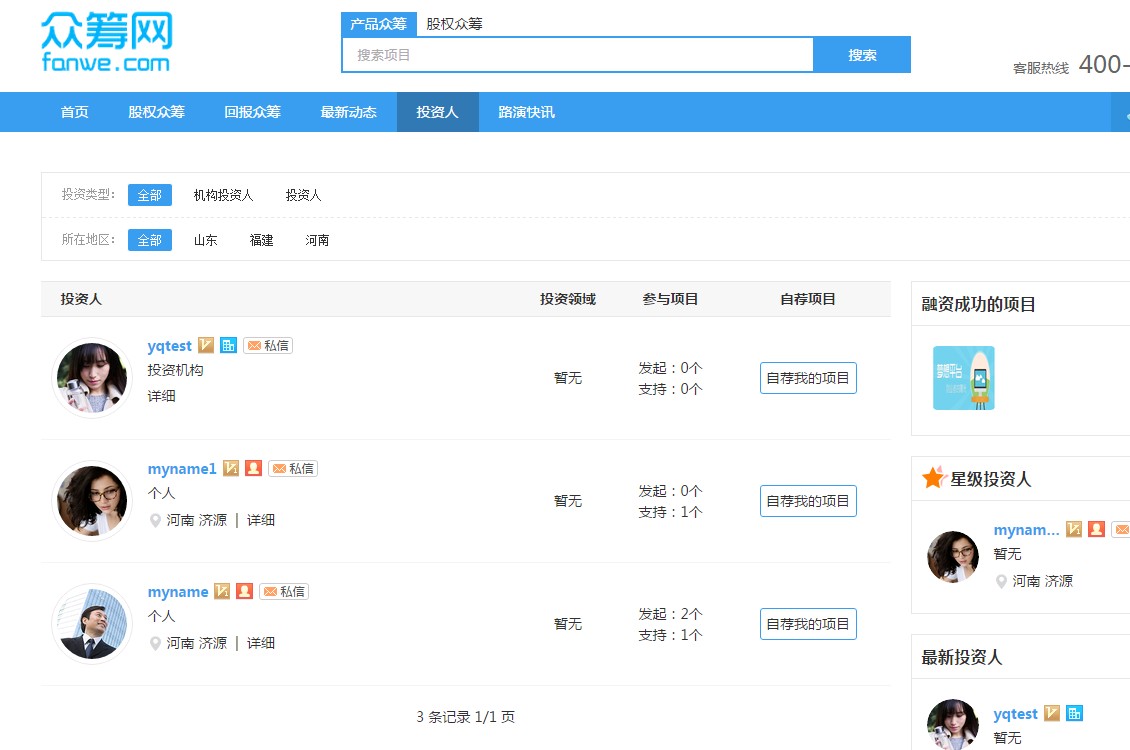Image resolution: width=1130 pixels, height=750 pixels.
Task: Click the envelope icon in myname's 私信 button
Action: click(270, 591)
